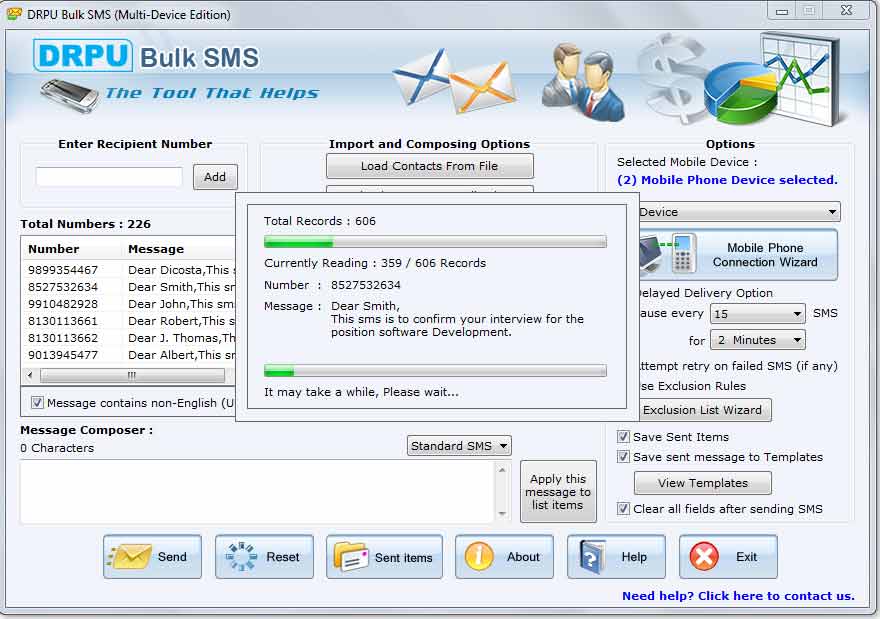Click the 0 Characters counter
Image resolution: width=880 pixels, height=619 pixels.
(57, 448)
